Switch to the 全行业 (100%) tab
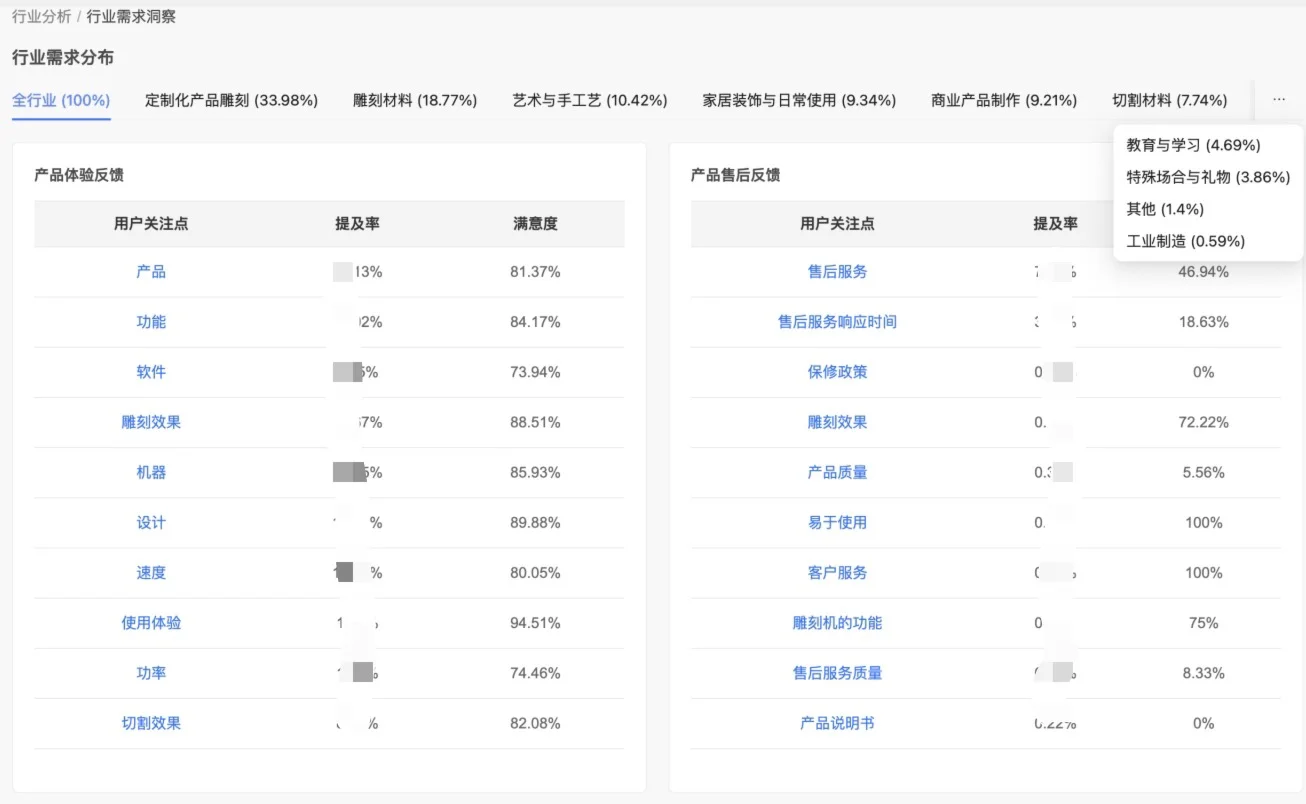Screen dimensions: 1306x804 click(61, 100)
